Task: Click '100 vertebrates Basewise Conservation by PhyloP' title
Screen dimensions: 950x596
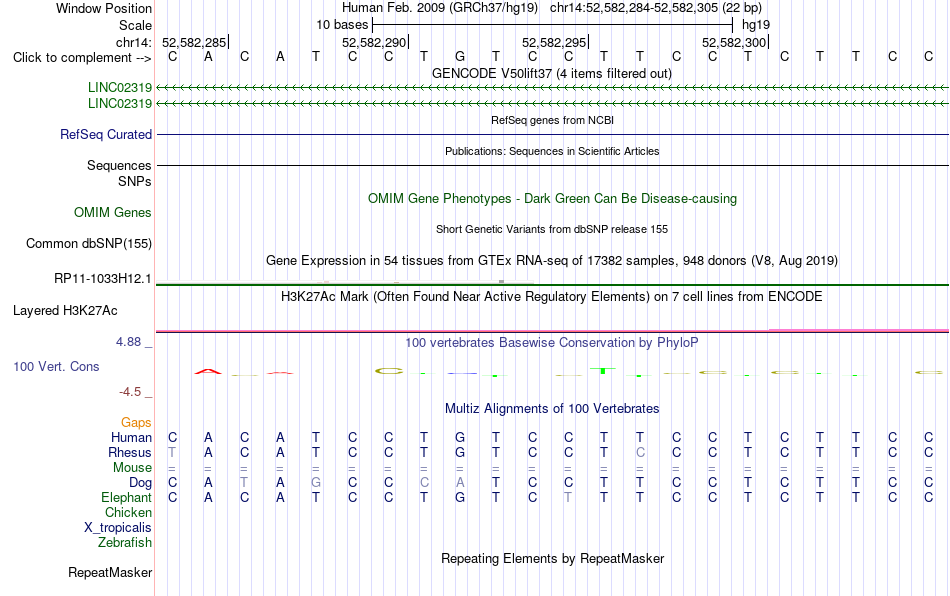Action: click(x=552, y=343)
